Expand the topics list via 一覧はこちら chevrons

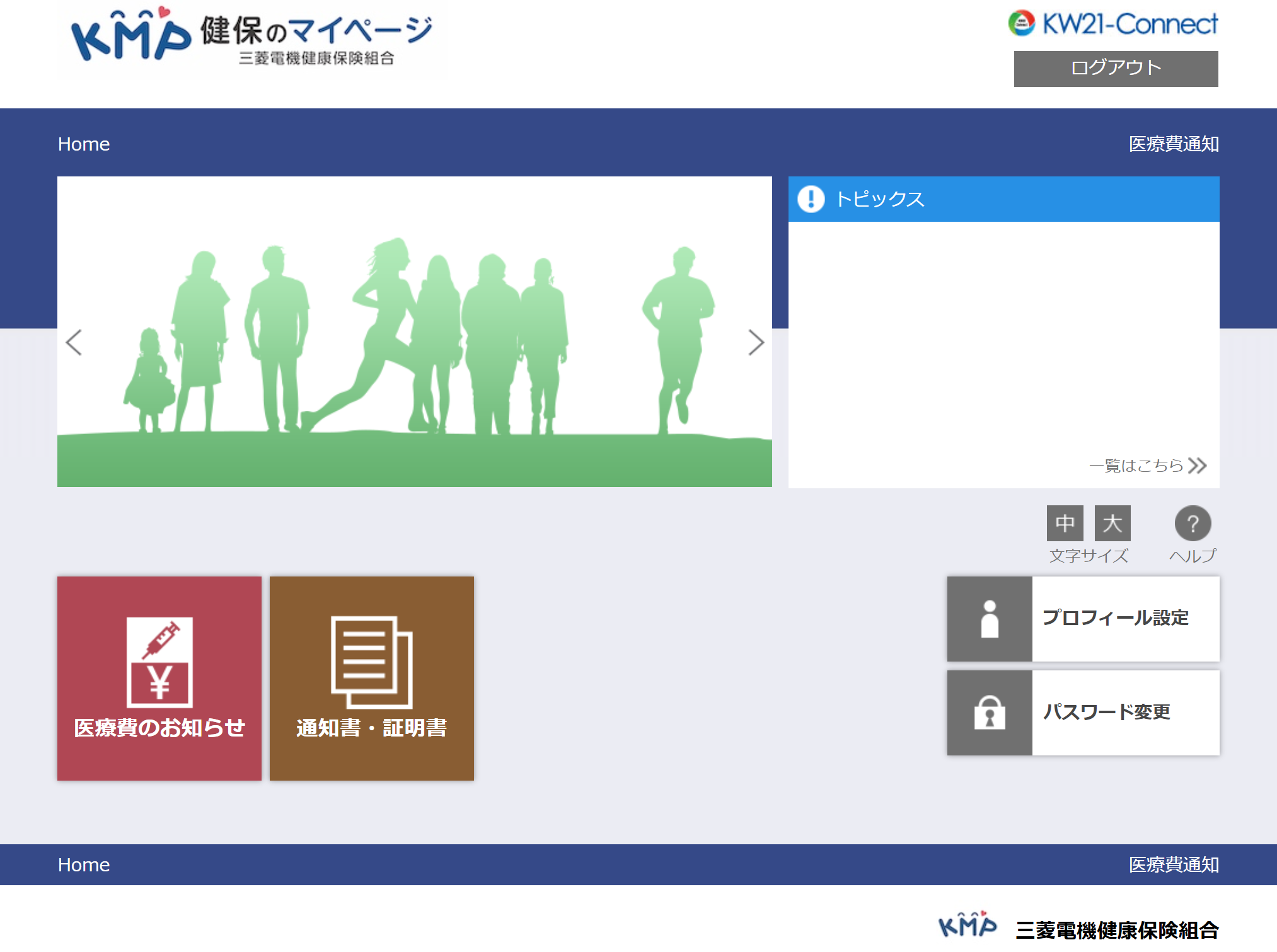(x=1199, y=466)
